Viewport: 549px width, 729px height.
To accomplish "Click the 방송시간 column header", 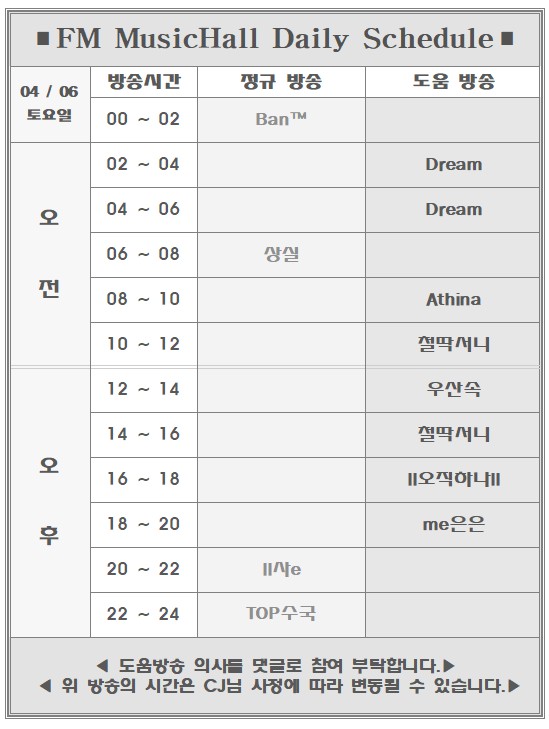I will coord(144,81).
